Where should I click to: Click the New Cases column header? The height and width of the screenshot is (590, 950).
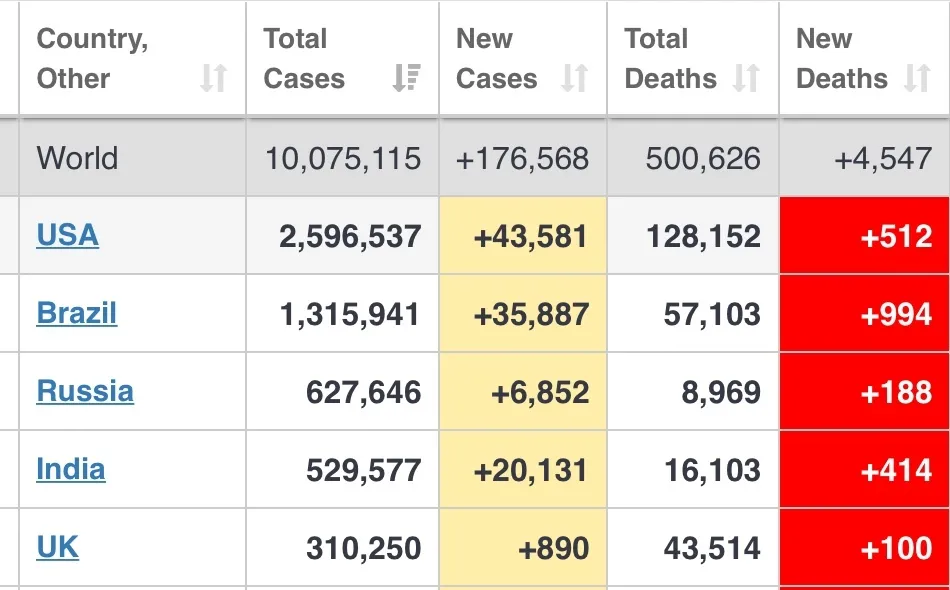(523, 58)
